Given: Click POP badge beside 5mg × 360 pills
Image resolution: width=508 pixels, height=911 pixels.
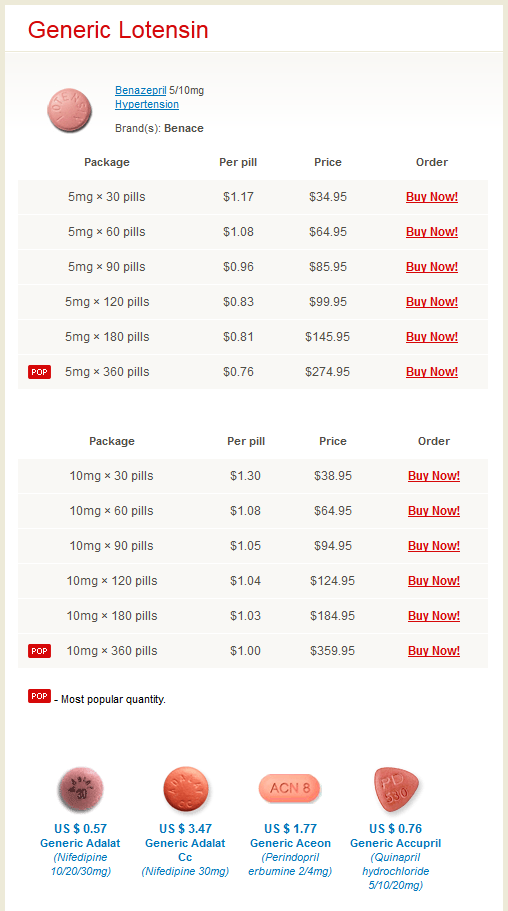Looking at the screenshot, I should (x=40, y=372).
